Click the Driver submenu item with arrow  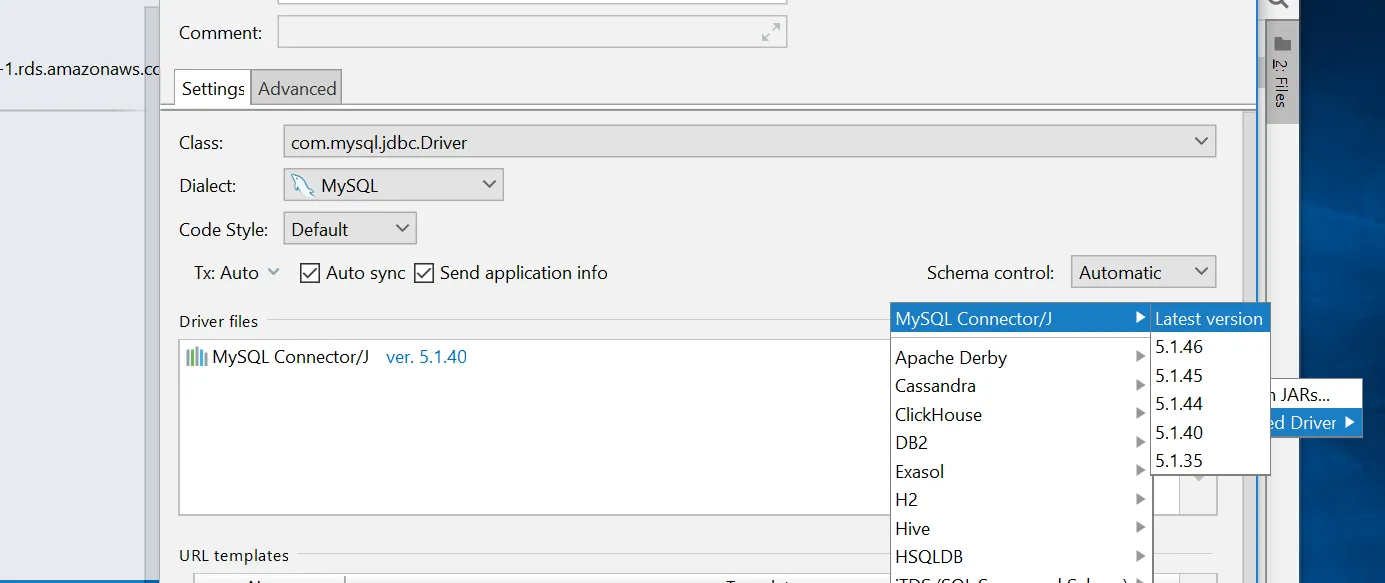point(1315,422)
